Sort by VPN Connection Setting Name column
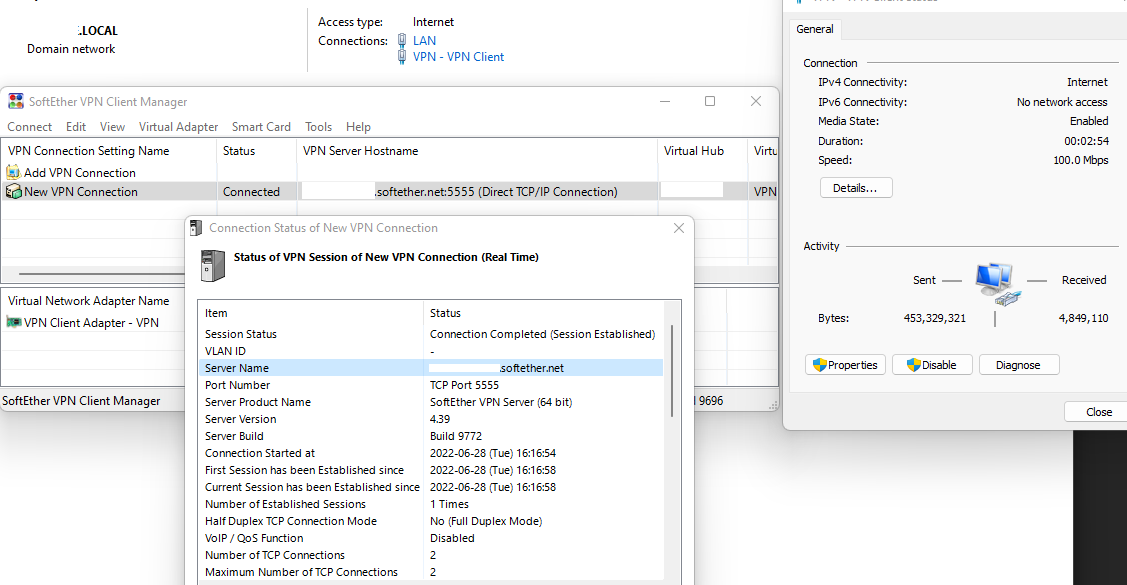The width and height of the screenshot is (1127, 585). [x=109, y=151]
